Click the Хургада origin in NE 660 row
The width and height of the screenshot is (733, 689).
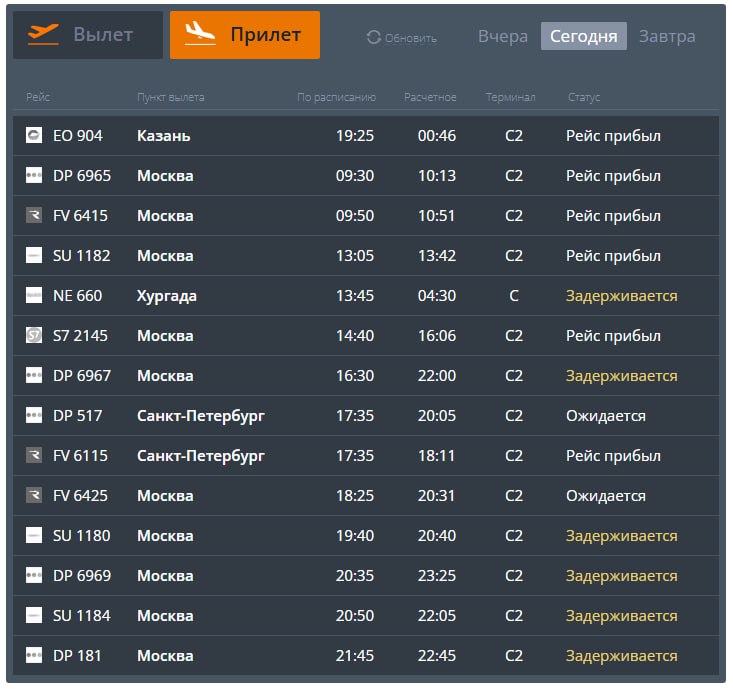[x=167, y=296]
